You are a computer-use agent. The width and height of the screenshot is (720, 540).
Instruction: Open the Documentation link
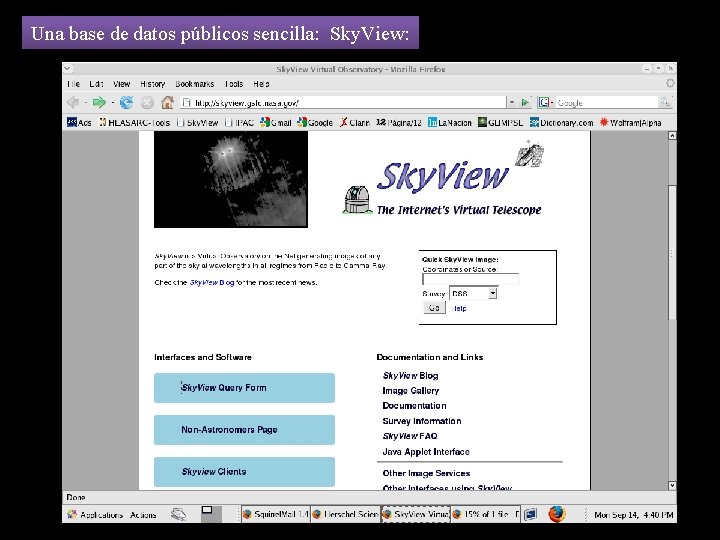(414, 406)
